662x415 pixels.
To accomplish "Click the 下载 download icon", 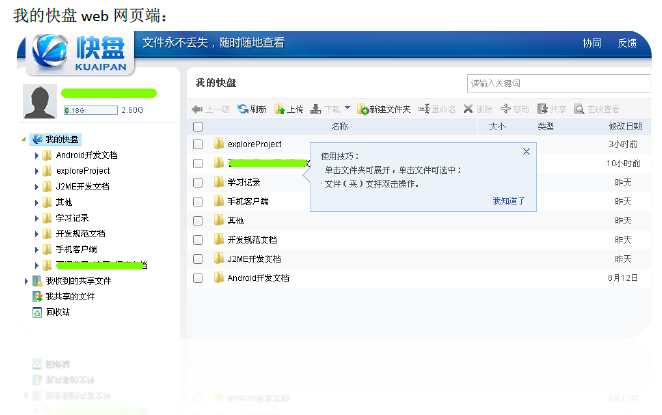I will coord(315,109).
